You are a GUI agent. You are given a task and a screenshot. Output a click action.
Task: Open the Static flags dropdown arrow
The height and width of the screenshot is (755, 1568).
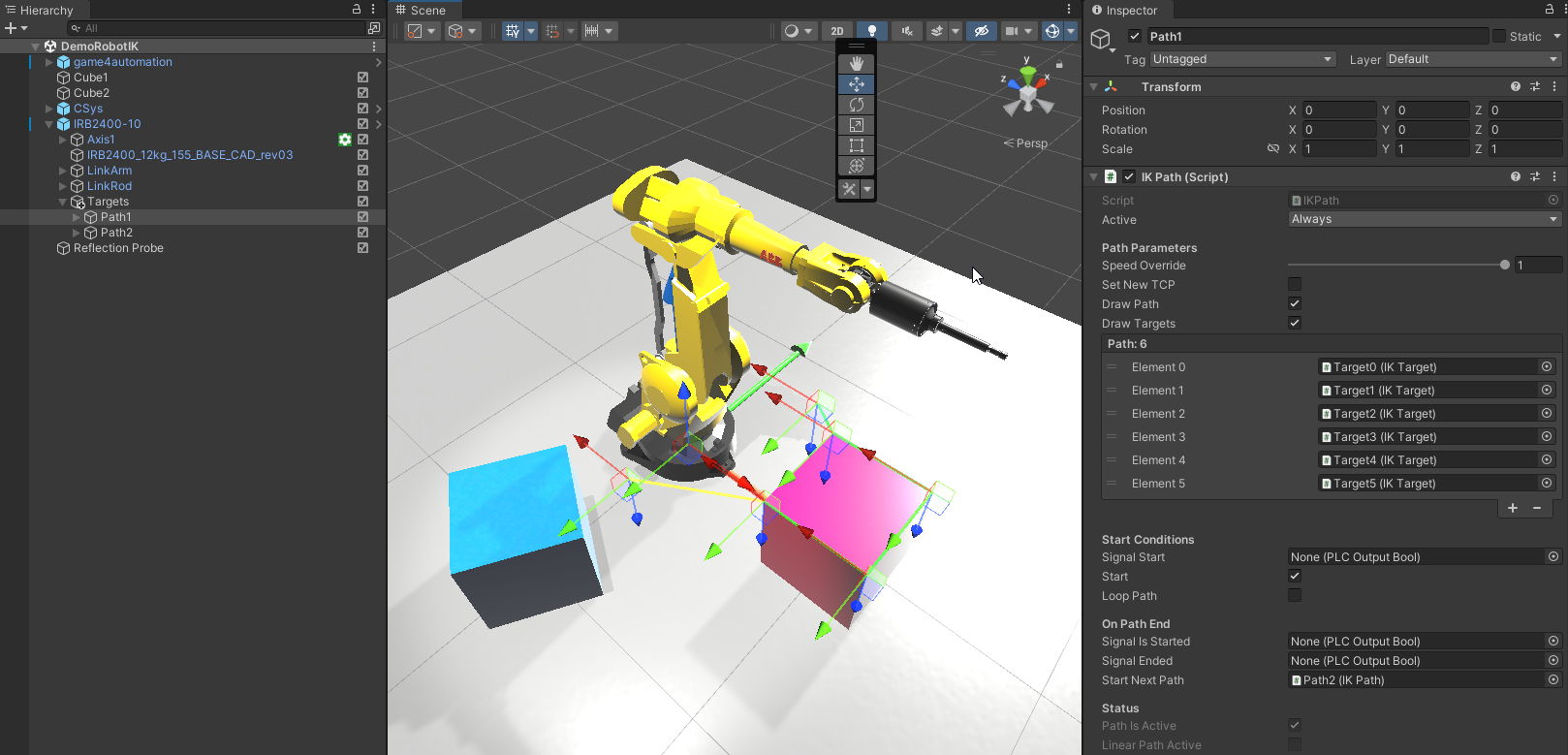1557,36
